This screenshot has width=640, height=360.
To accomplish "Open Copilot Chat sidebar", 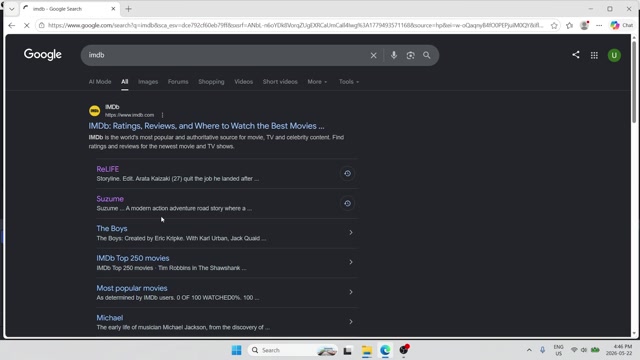I will click(622, 25).
